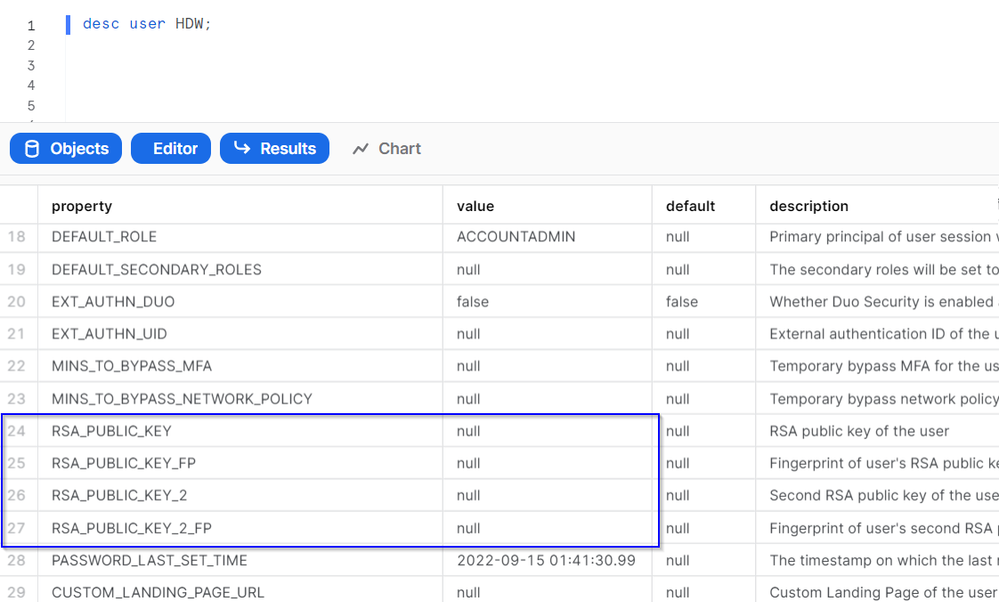Select the RSA_PUBLIC_KEY property cell
The height and width of the screenshot is (602, 999).
coord(111,431)
